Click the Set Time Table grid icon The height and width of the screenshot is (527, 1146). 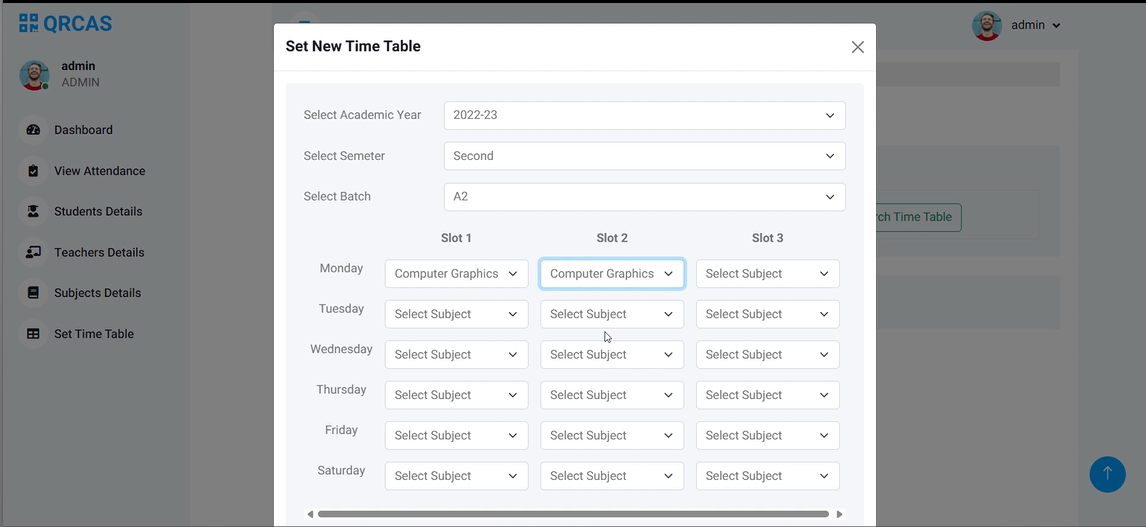[33, 334]
